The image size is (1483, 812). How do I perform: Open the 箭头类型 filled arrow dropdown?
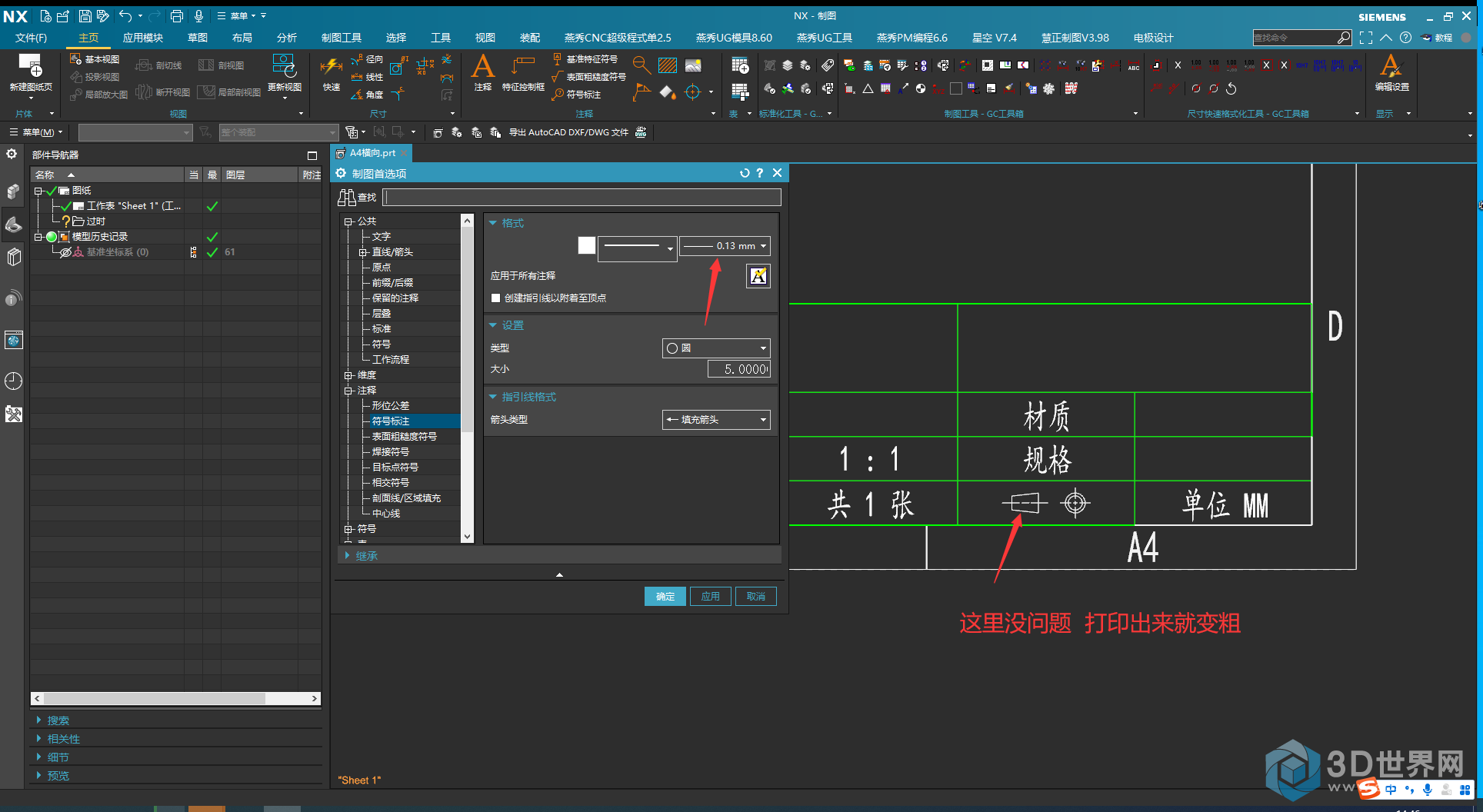(716, 420)
